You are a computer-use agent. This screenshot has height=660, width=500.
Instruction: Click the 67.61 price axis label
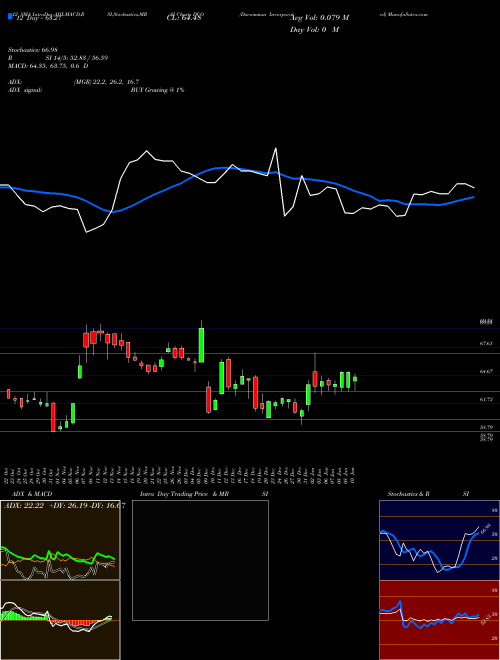[486, 343]
